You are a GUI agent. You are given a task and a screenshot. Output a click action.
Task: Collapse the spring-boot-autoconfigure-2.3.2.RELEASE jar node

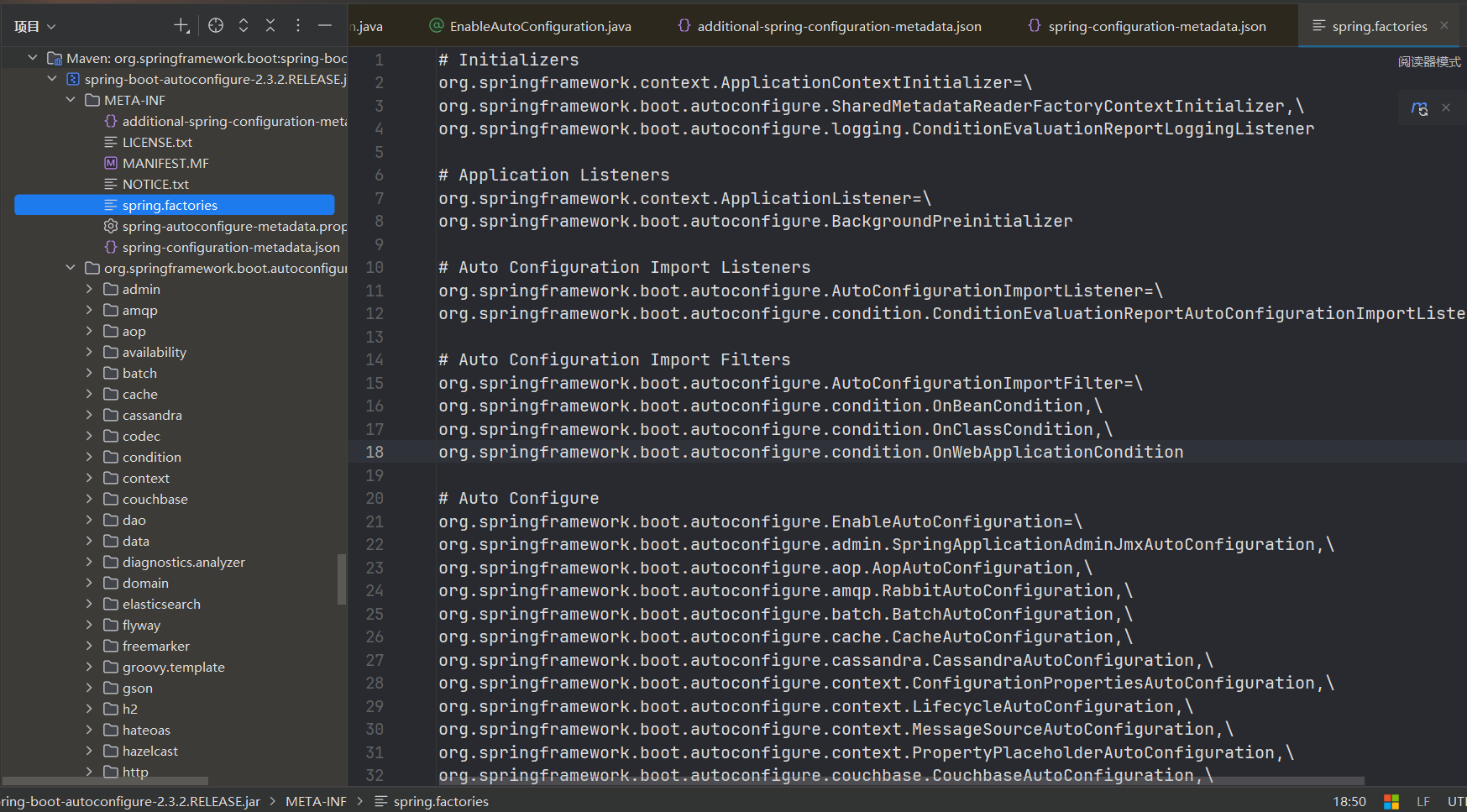52,79
